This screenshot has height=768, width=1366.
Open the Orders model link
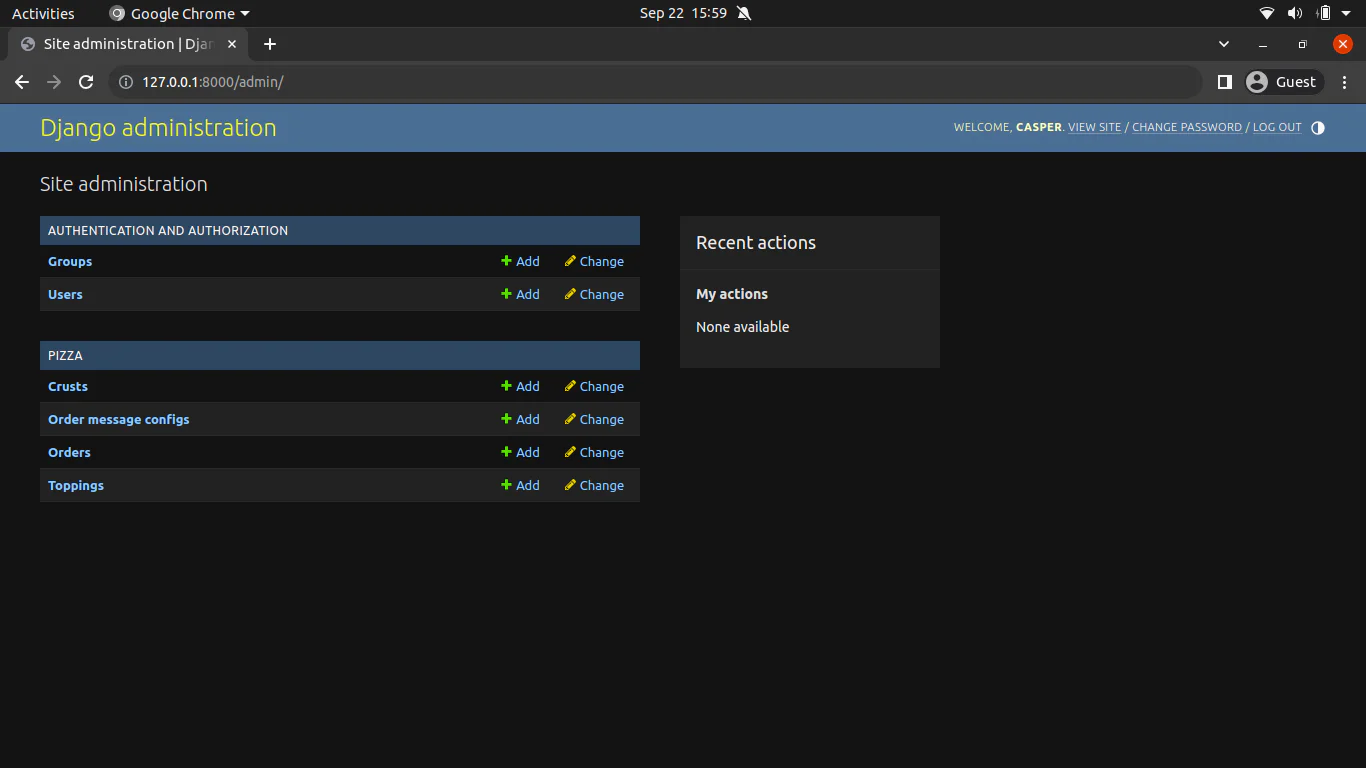[x=69, y=453]
